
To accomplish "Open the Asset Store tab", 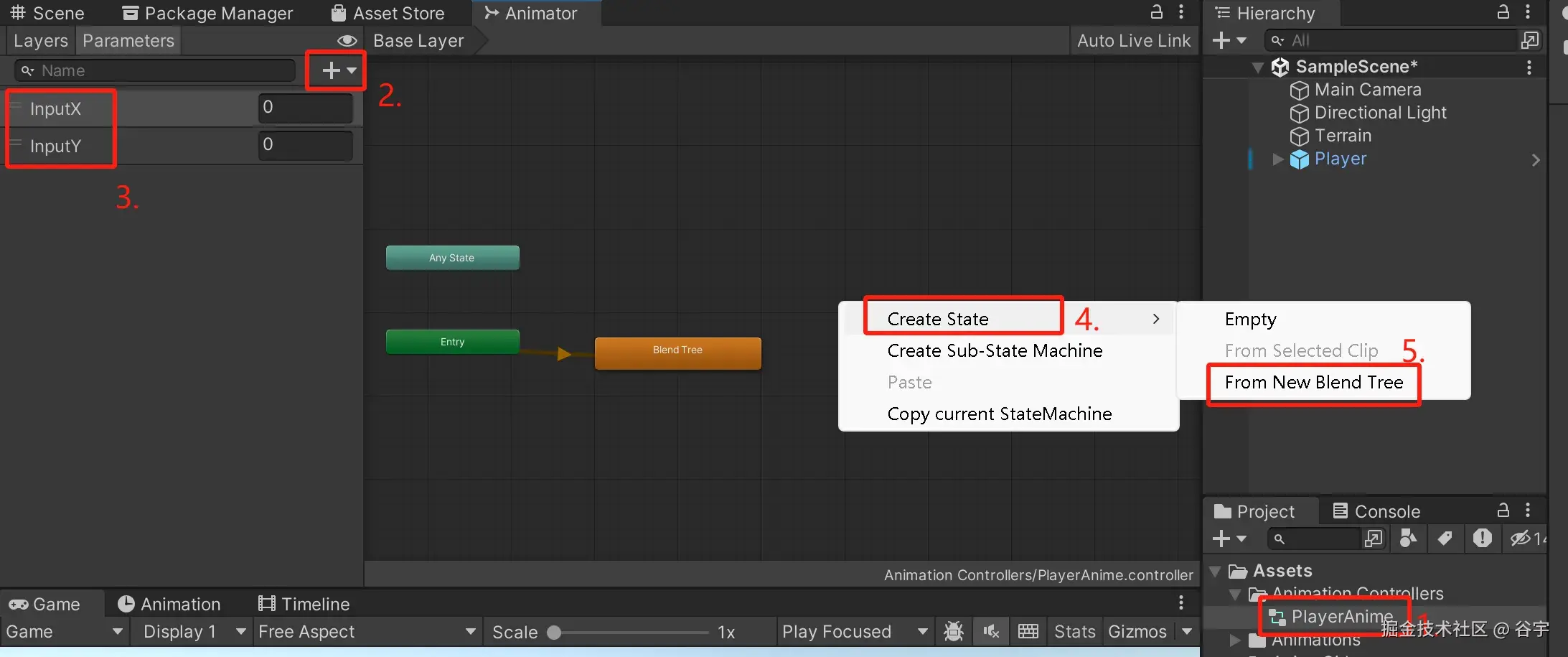I will (x=388, y=13).
